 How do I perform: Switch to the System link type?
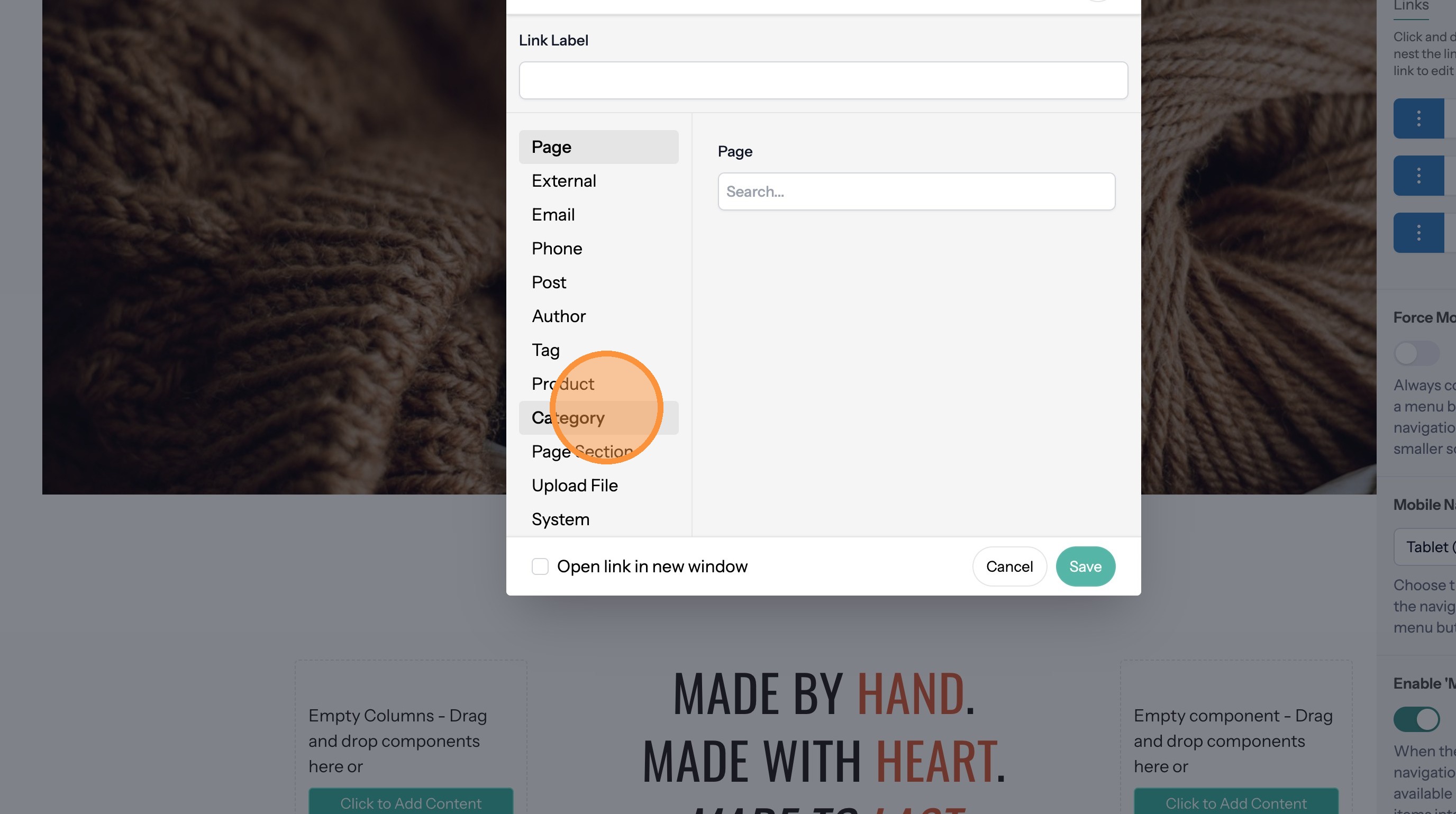coord(560,520)
